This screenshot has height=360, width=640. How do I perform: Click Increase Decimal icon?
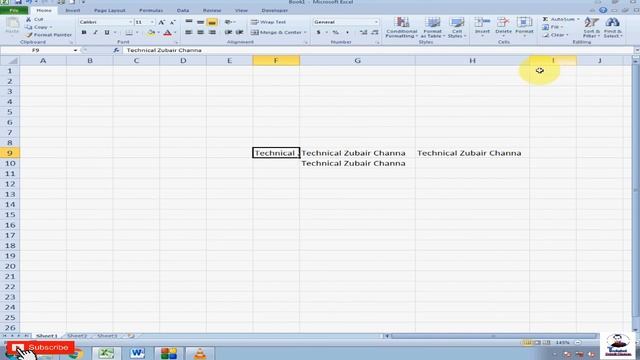point(363,32)
